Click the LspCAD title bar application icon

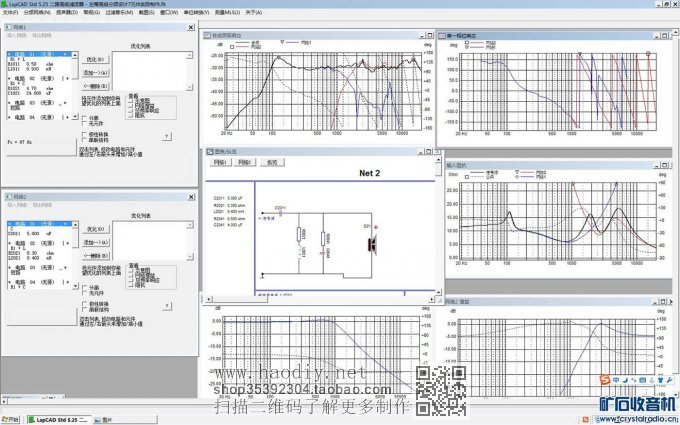pos(5,4)
